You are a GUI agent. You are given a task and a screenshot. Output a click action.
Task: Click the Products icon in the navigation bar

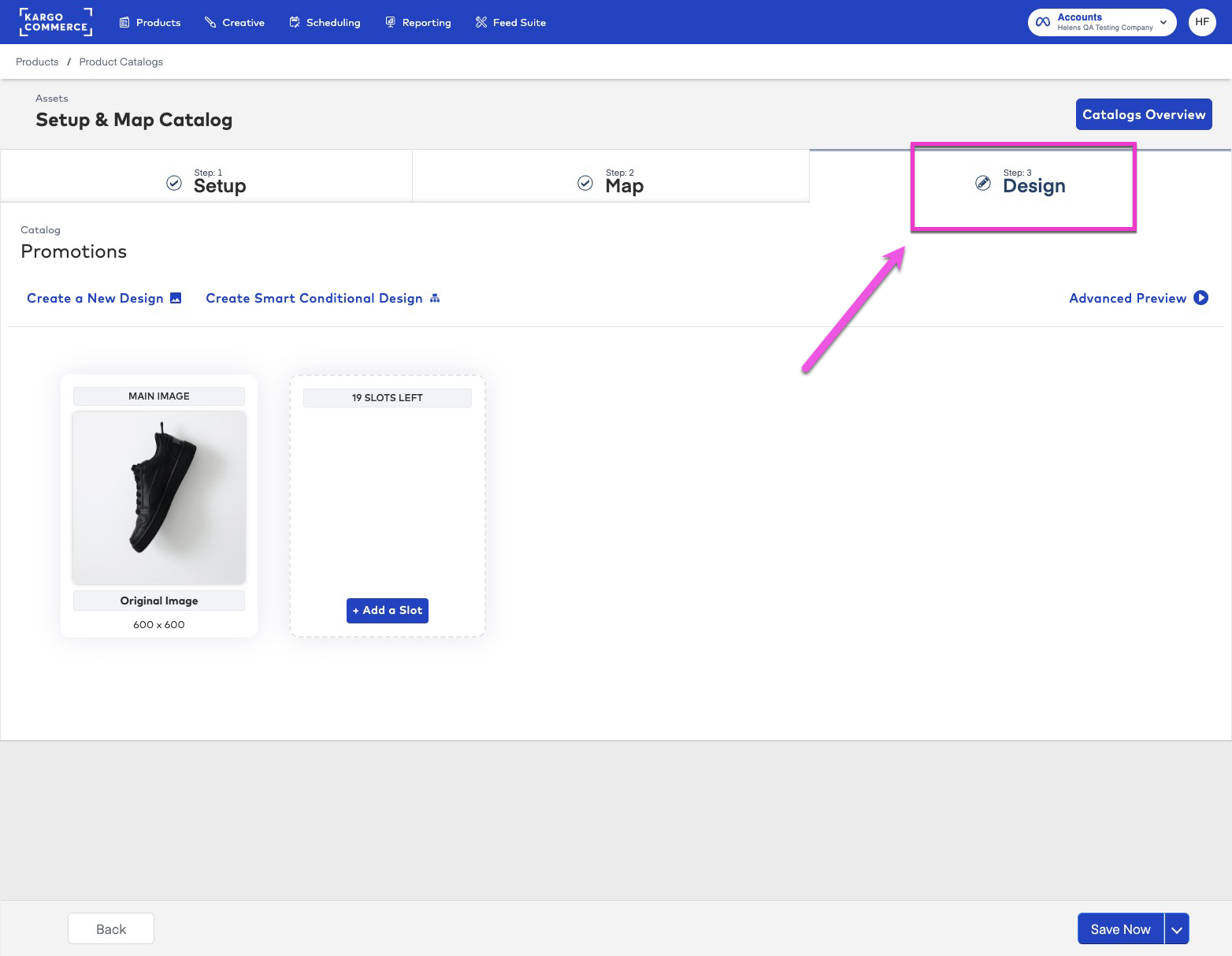click(124, 22)
